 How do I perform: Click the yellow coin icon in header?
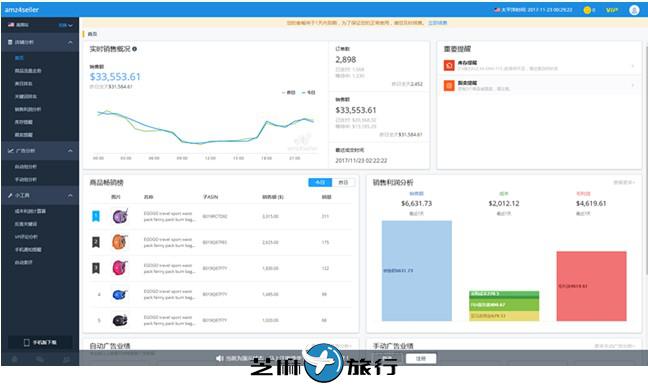click(x=587, y=10)
